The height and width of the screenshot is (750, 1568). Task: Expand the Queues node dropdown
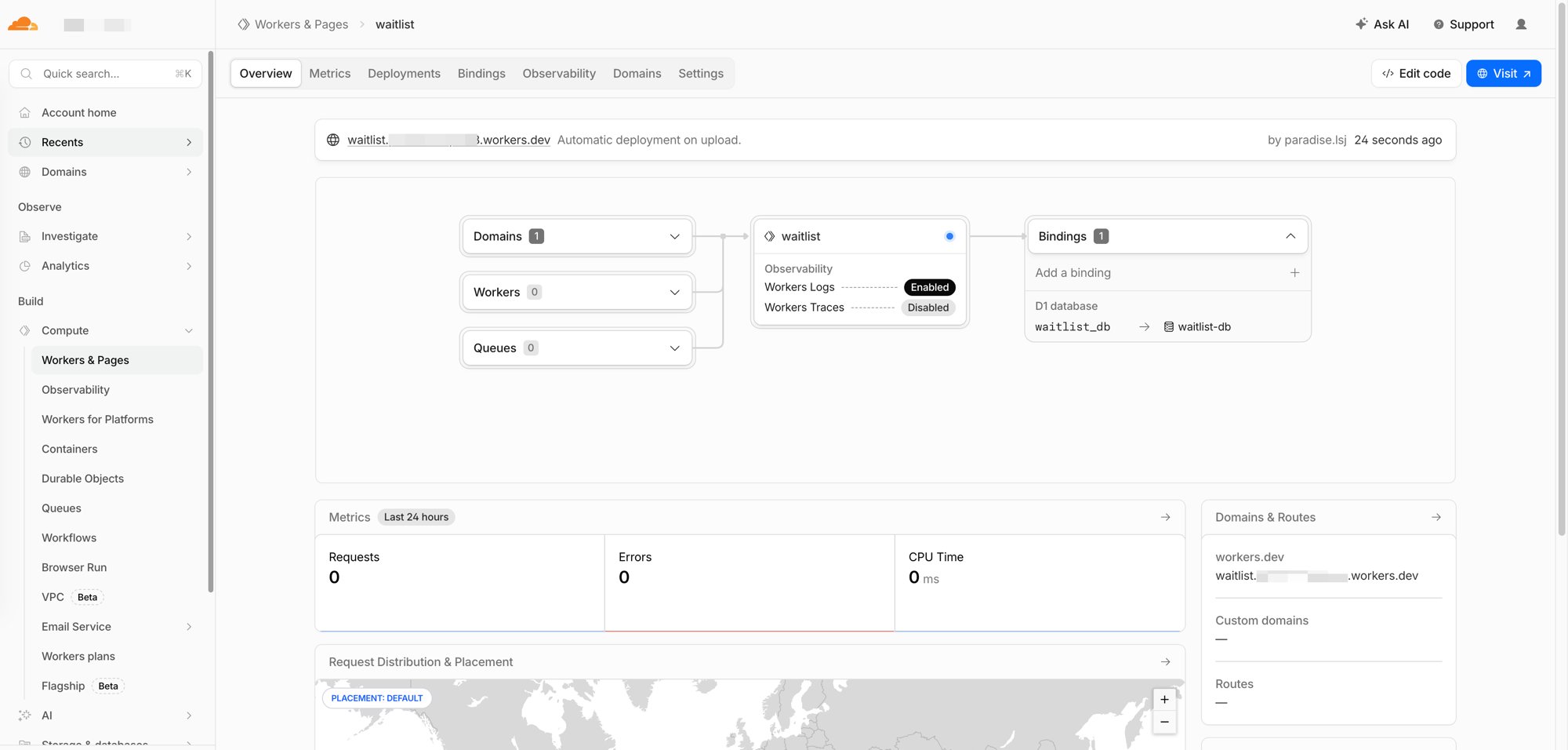coord(675,348)
